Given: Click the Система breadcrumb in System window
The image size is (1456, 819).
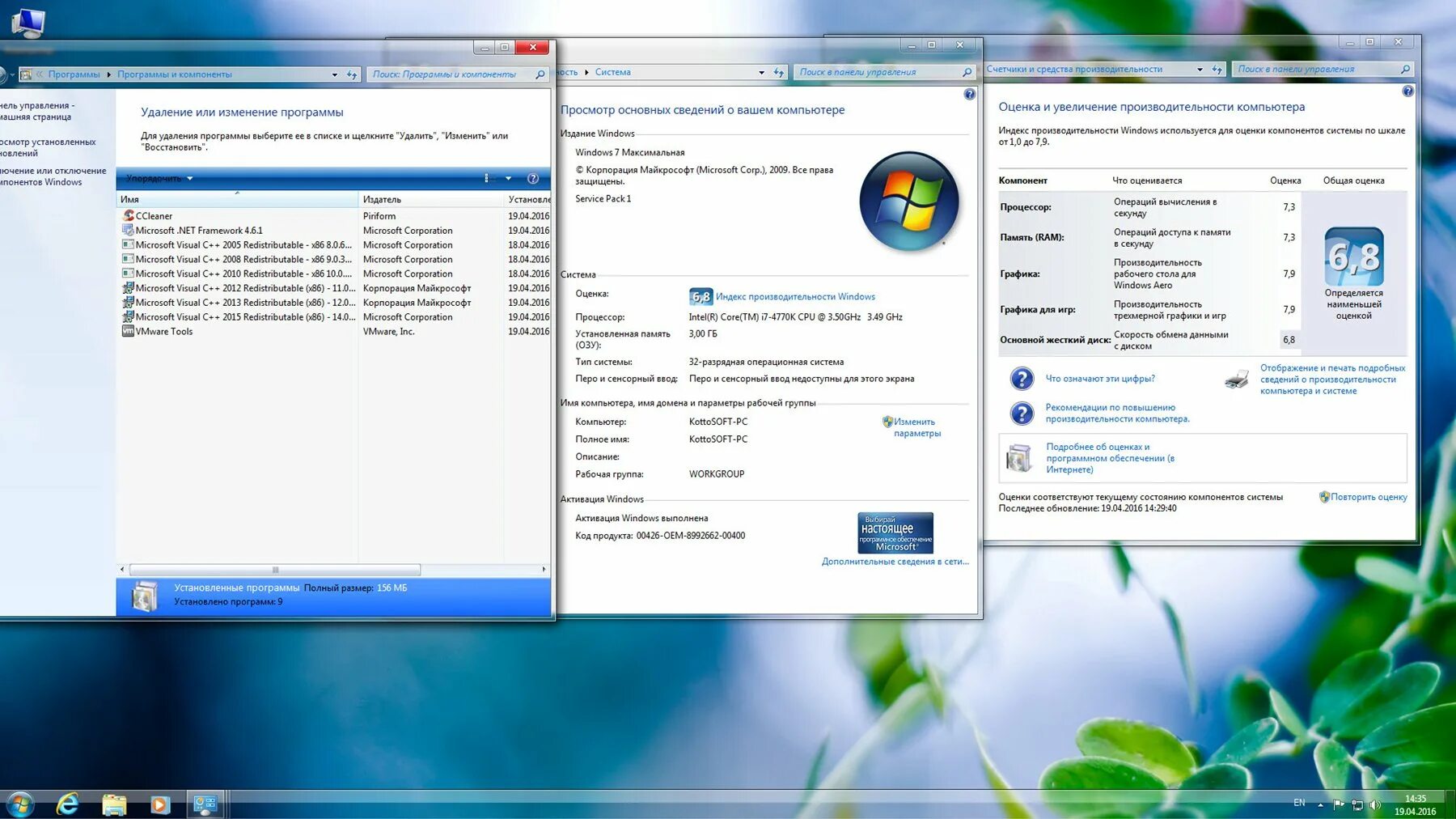Looking at the screenshot, I should click(613, 72).
